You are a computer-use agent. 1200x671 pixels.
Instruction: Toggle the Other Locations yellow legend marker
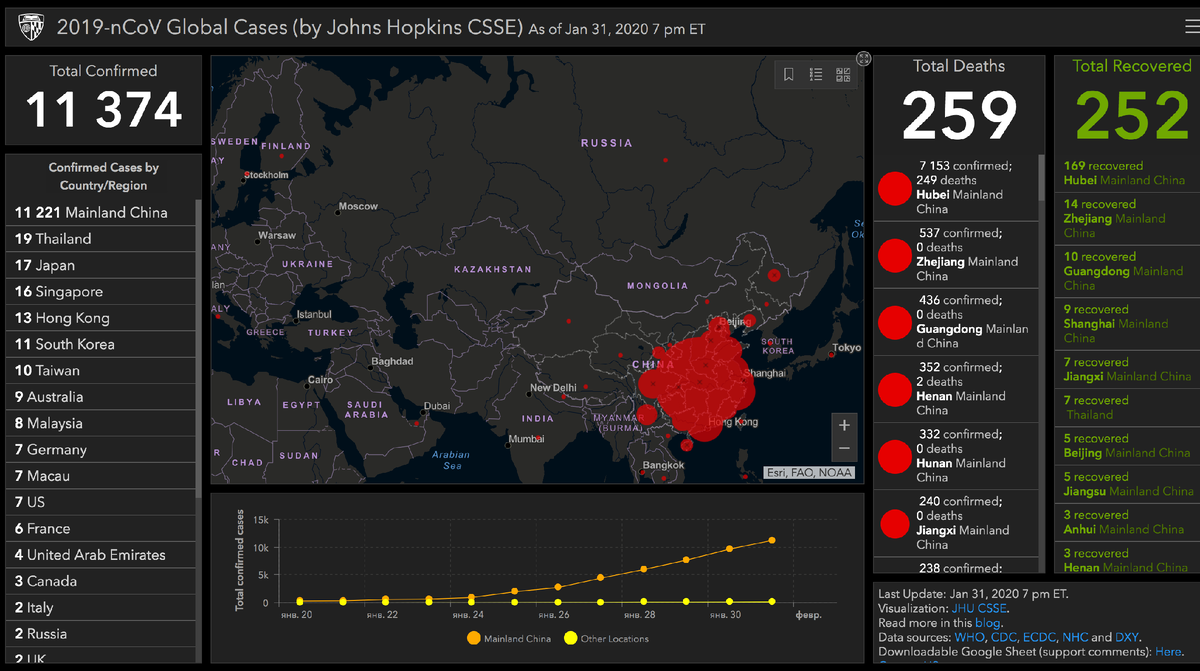[570, 638]
